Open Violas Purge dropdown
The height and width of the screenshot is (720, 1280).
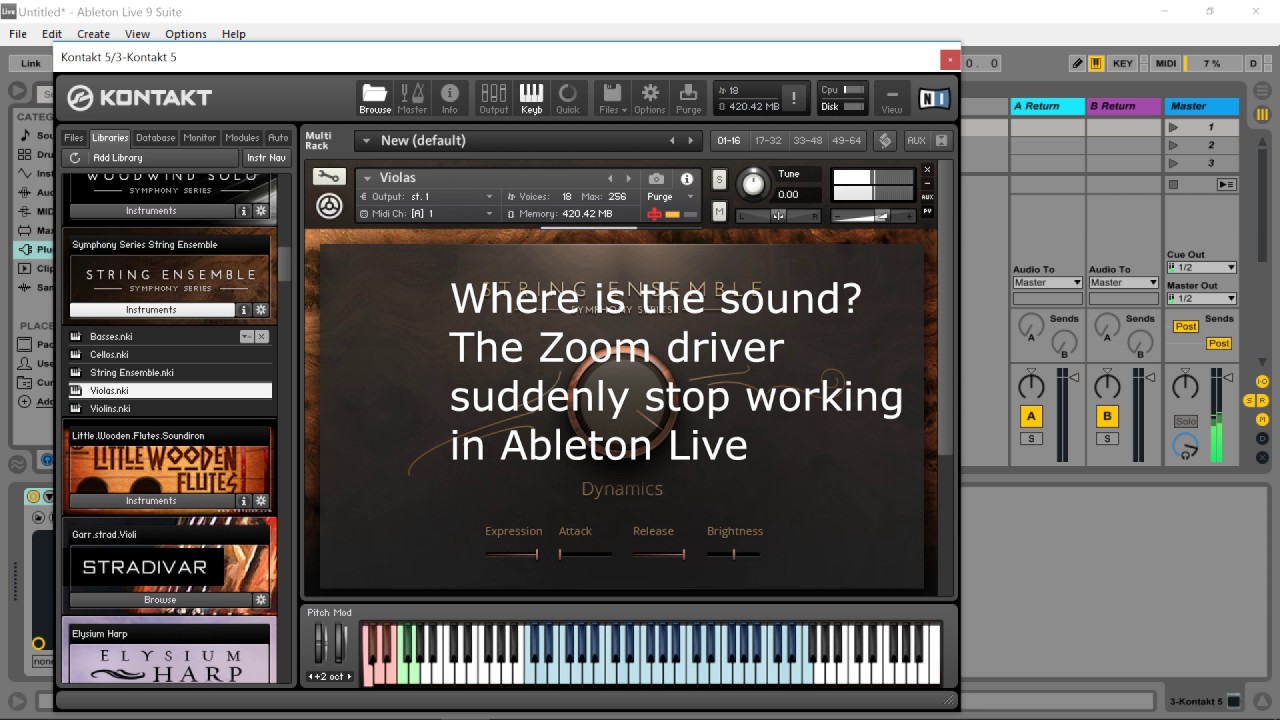(670, 197)
